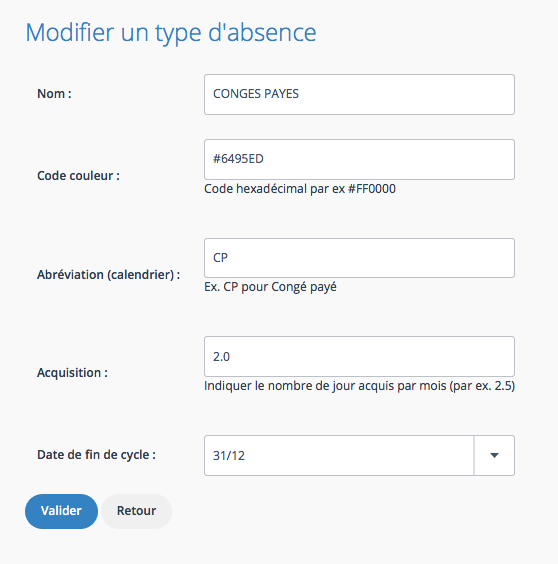Edit the Acquisition field showing 2.0

pyautogui.click(x=359, y=356)
